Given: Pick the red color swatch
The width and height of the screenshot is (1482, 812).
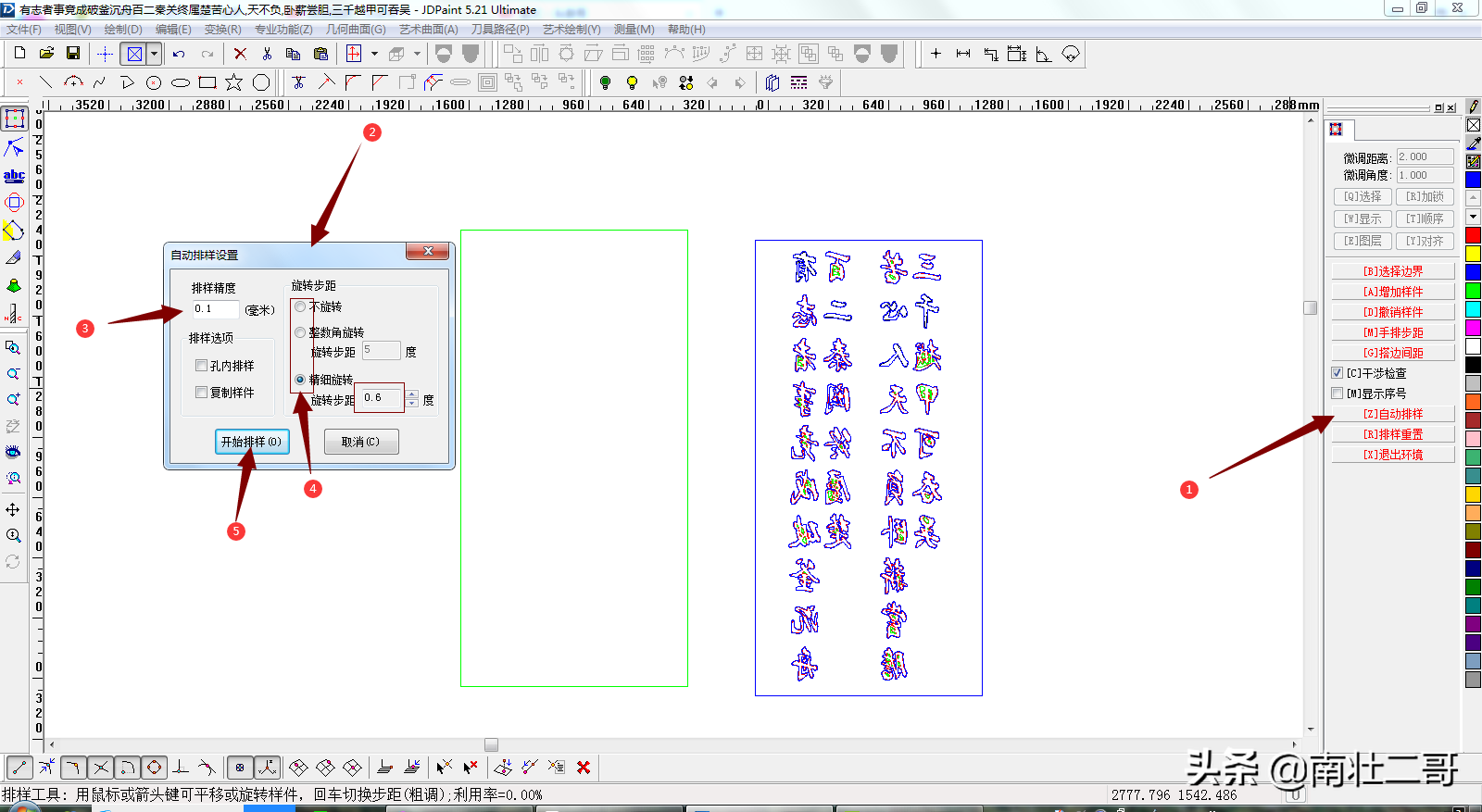Looking at the screenshot, I should click(x=1474, y=235).
